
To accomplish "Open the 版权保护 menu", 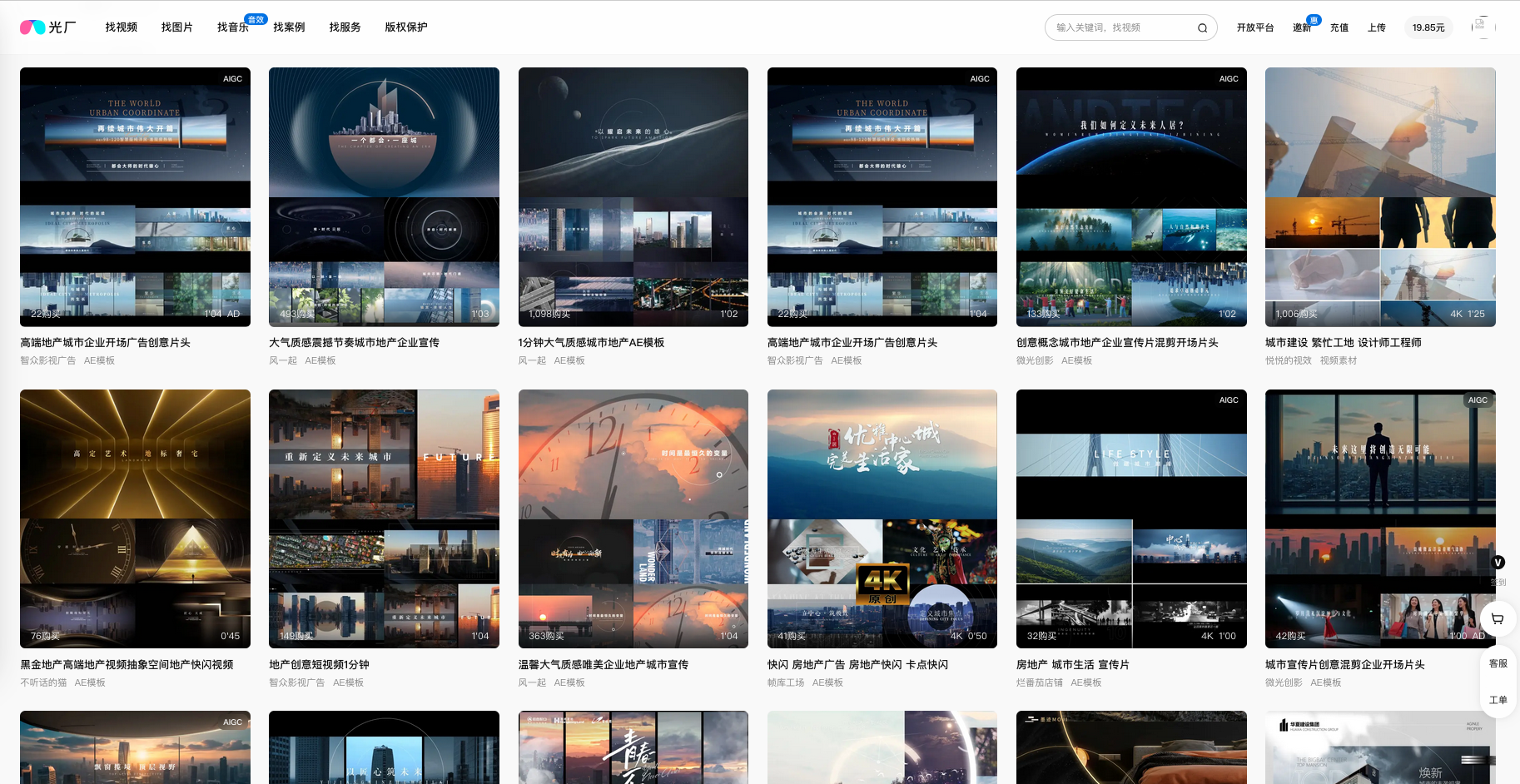I will [406, 27].
